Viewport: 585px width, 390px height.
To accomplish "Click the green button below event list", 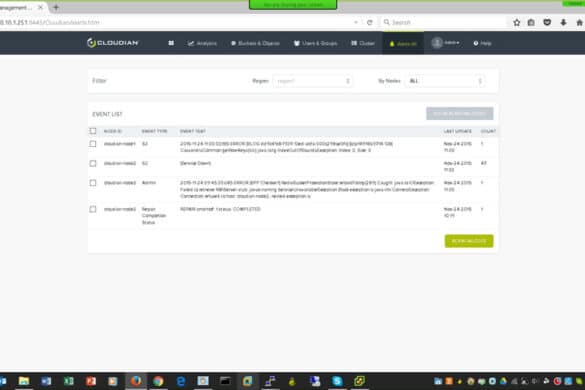I will (469, 241).
